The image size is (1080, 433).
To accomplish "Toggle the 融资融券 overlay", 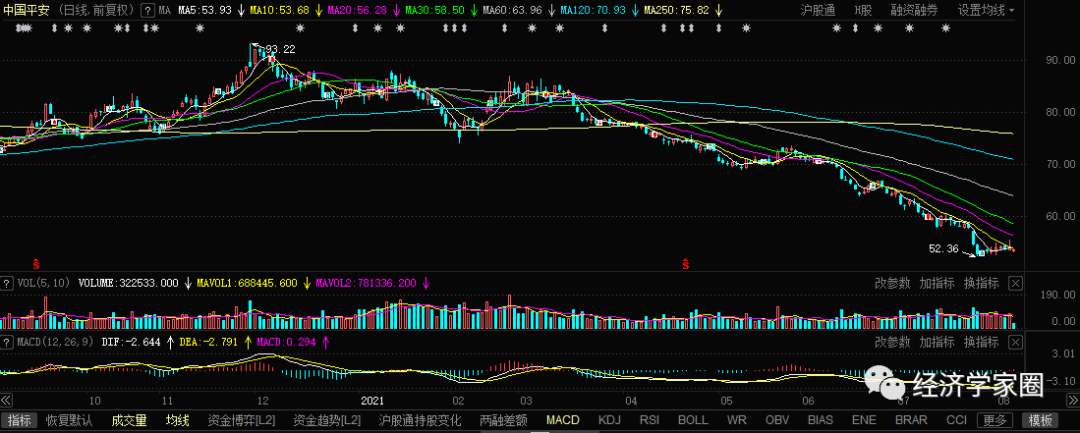I will pyautogui.click(x=914, y=10).
